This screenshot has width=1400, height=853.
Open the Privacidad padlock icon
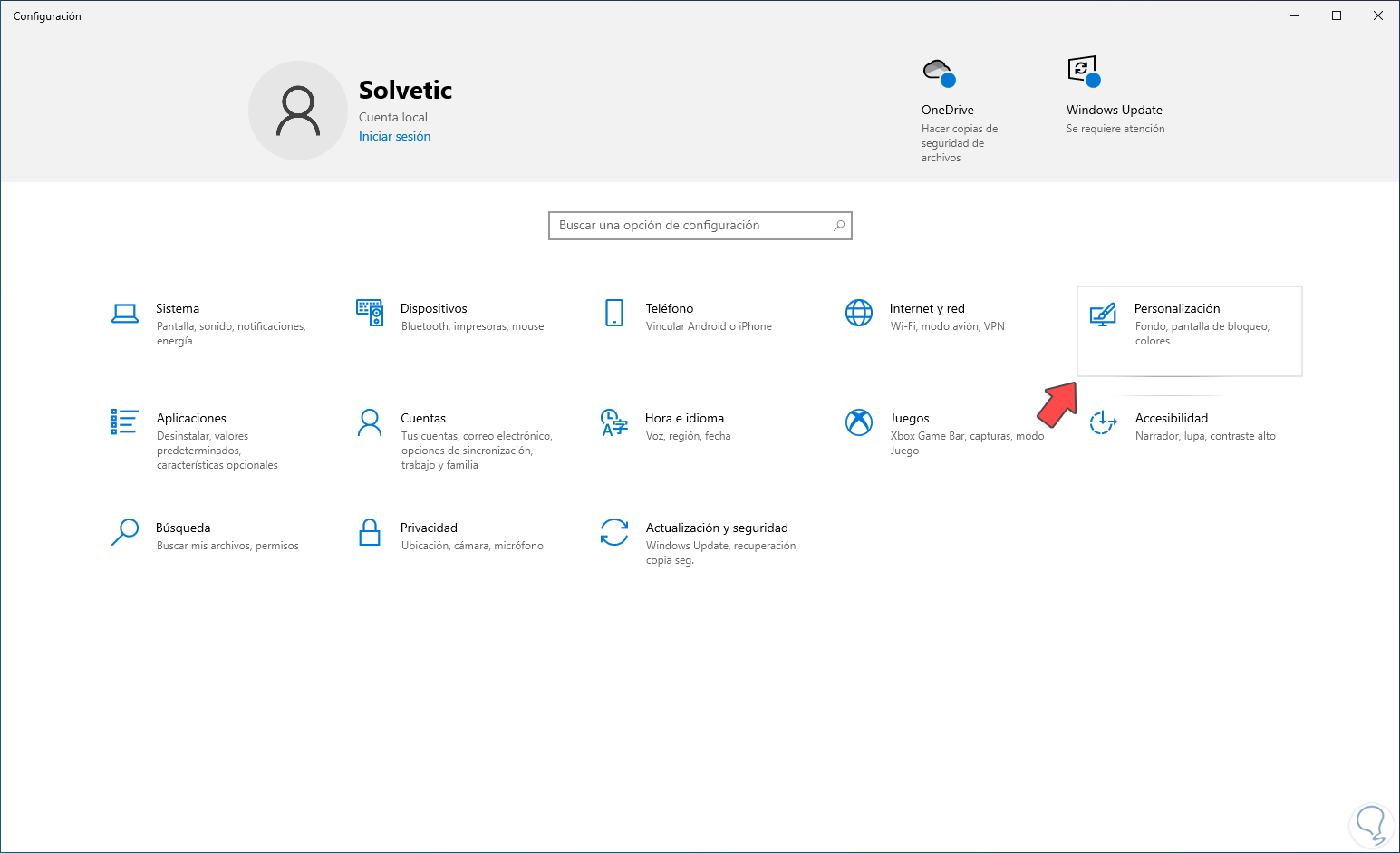coord(370,532)
